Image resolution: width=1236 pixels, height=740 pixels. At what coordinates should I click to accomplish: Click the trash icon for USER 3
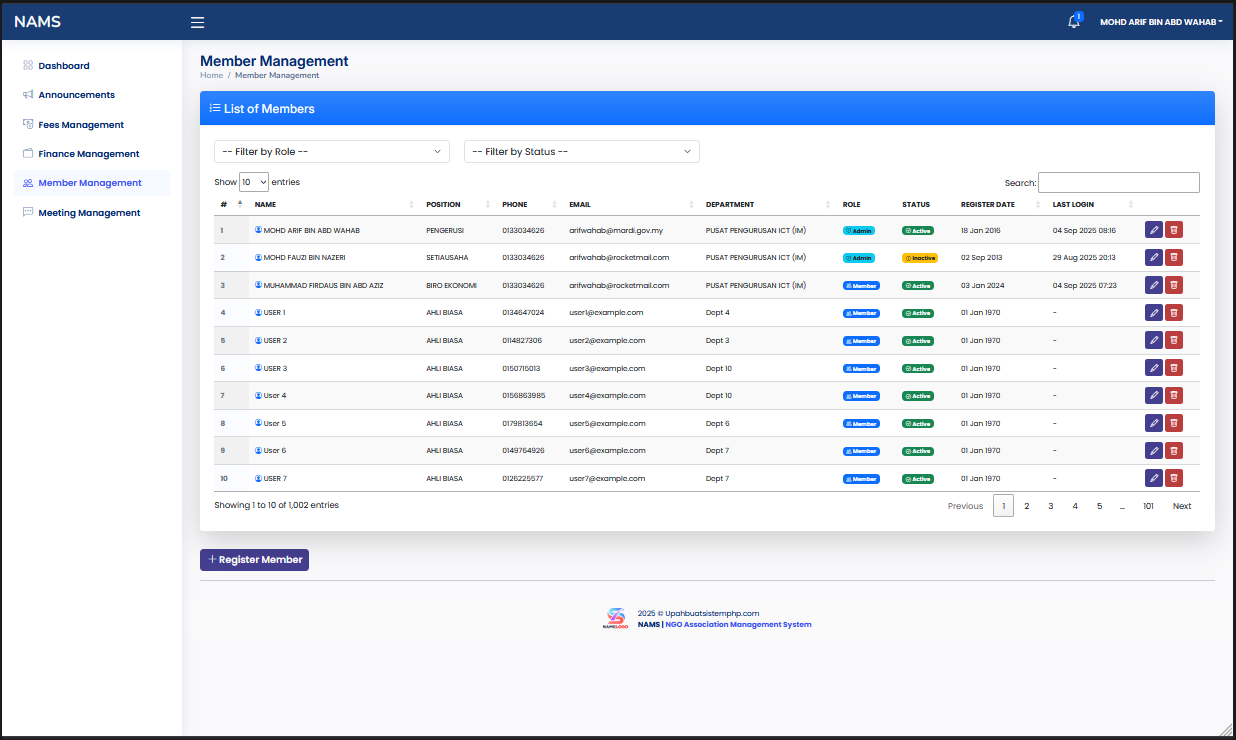click(1174, 368)
